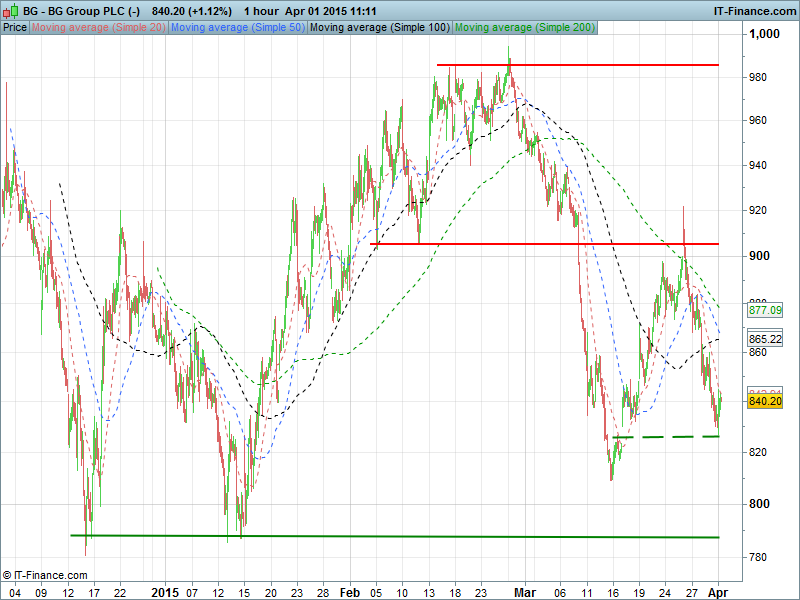This screenshot has width=800, height=600.
Task: Click the candlestick chart icon beside BG title
Action: [11, 10]
